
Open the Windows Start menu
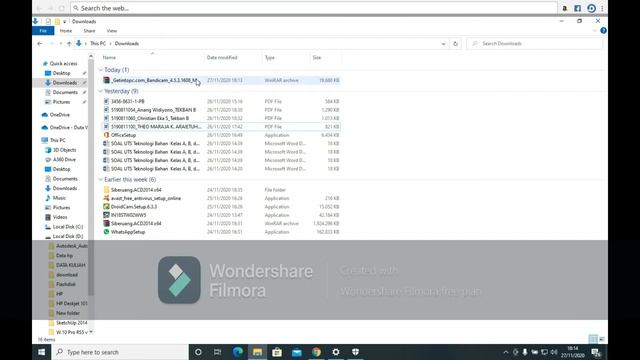click(42, 352)
